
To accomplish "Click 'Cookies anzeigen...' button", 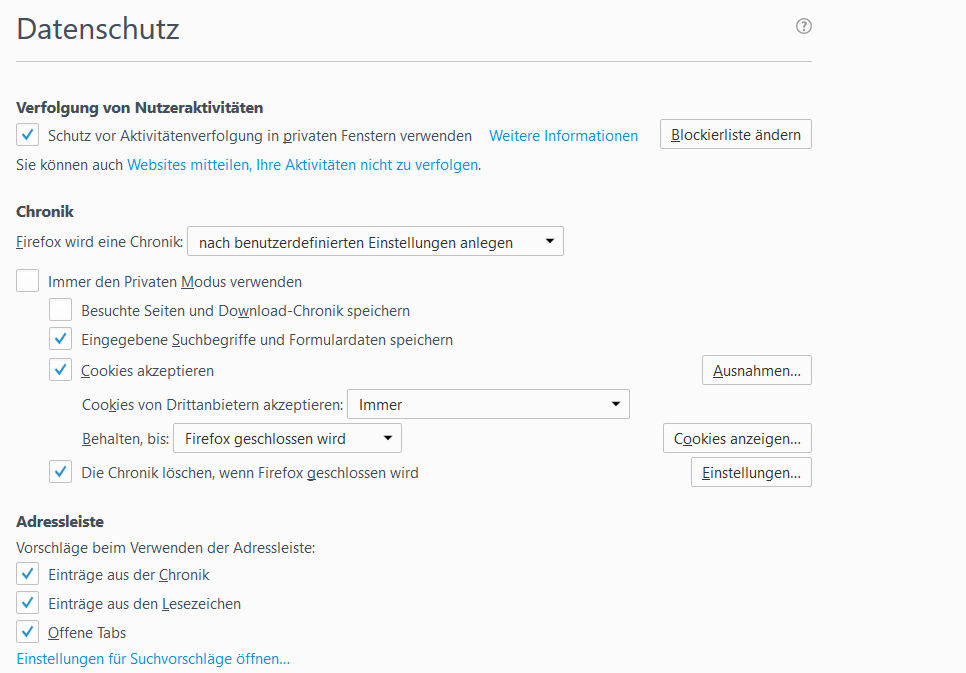I will (x=737, y=439).
